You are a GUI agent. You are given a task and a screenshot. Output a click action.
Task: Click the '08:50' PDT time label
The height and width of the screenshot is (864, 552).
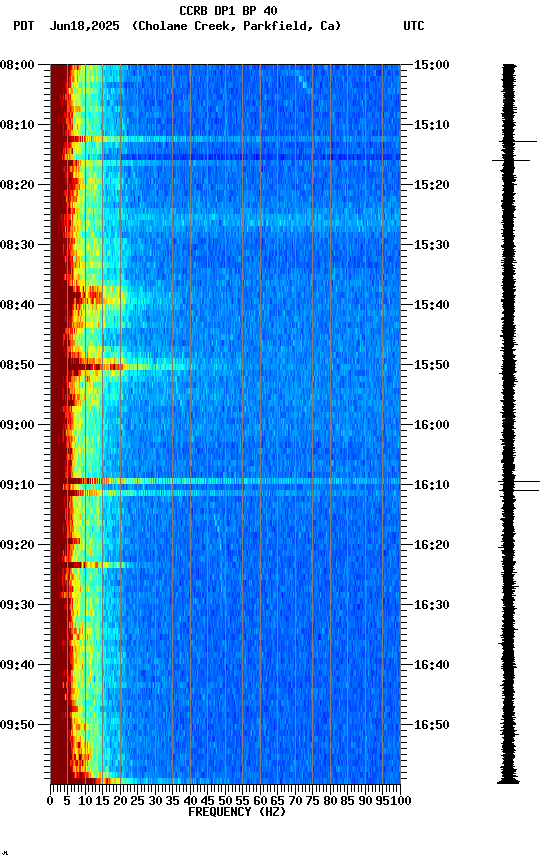click(17, 365)
